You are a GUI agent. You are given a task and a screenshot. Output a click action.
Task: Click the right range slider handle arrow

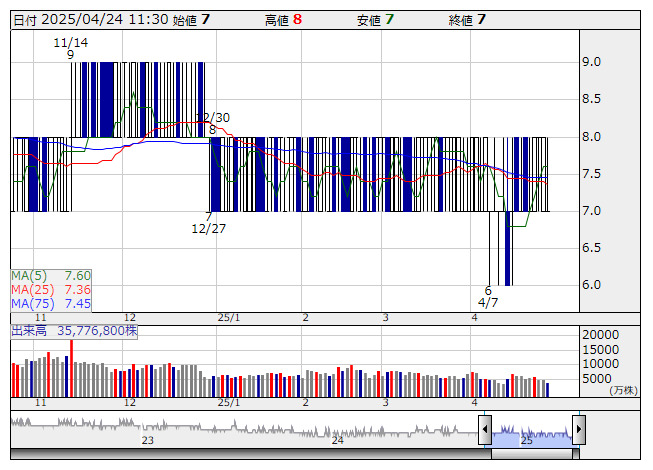pyautogui.click(x=579, y=429)
